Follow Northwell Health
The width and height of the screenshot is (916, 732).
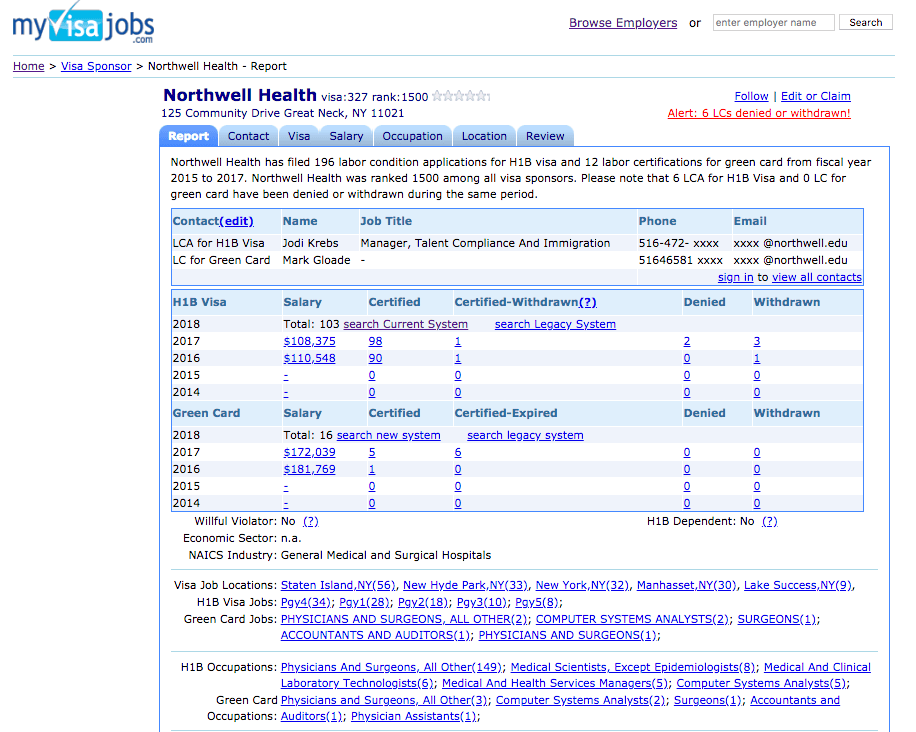pos(751,96)
